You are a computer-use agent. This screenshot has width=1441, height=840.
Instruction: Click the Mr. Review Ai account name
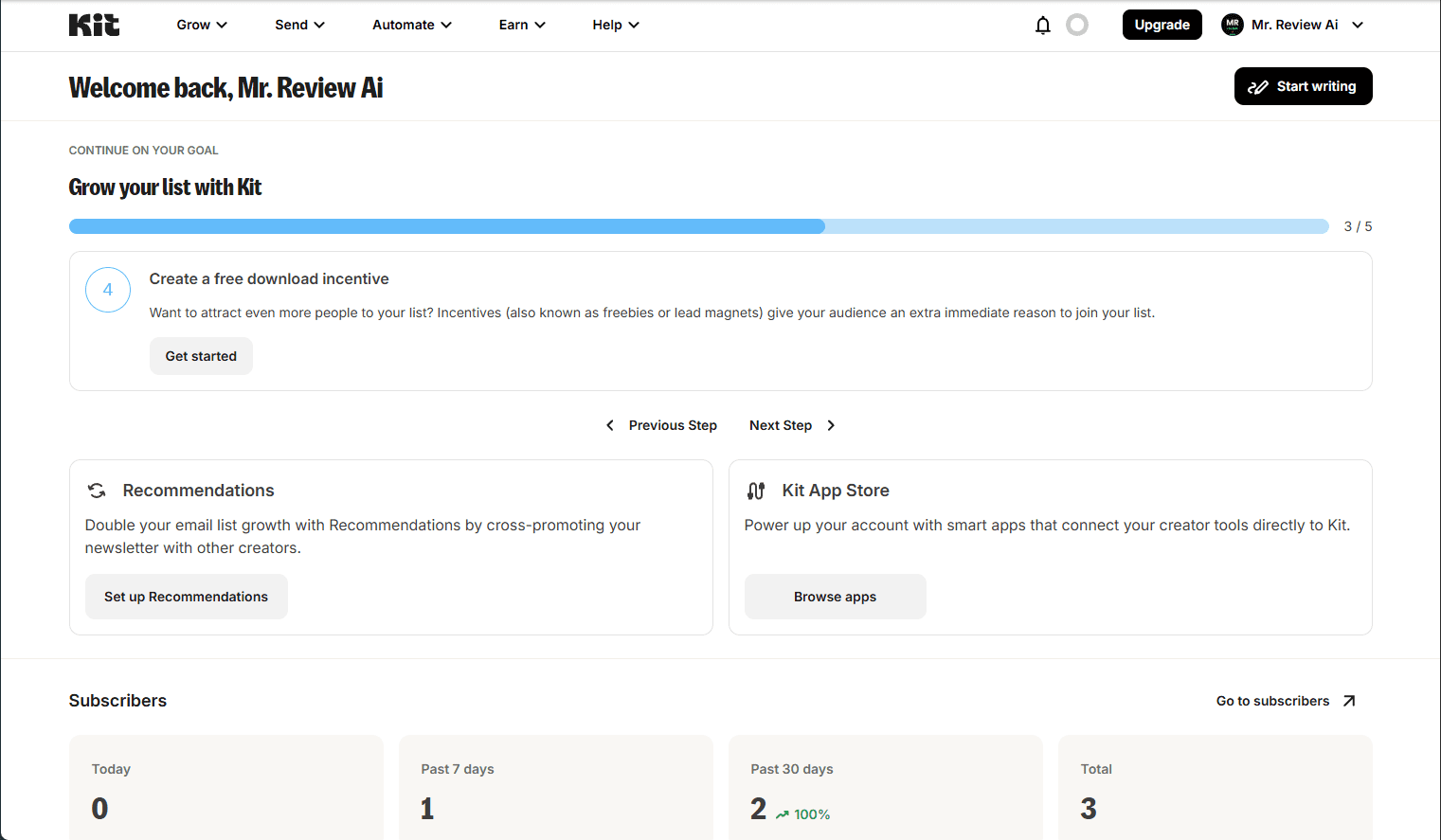(1295, 25)
